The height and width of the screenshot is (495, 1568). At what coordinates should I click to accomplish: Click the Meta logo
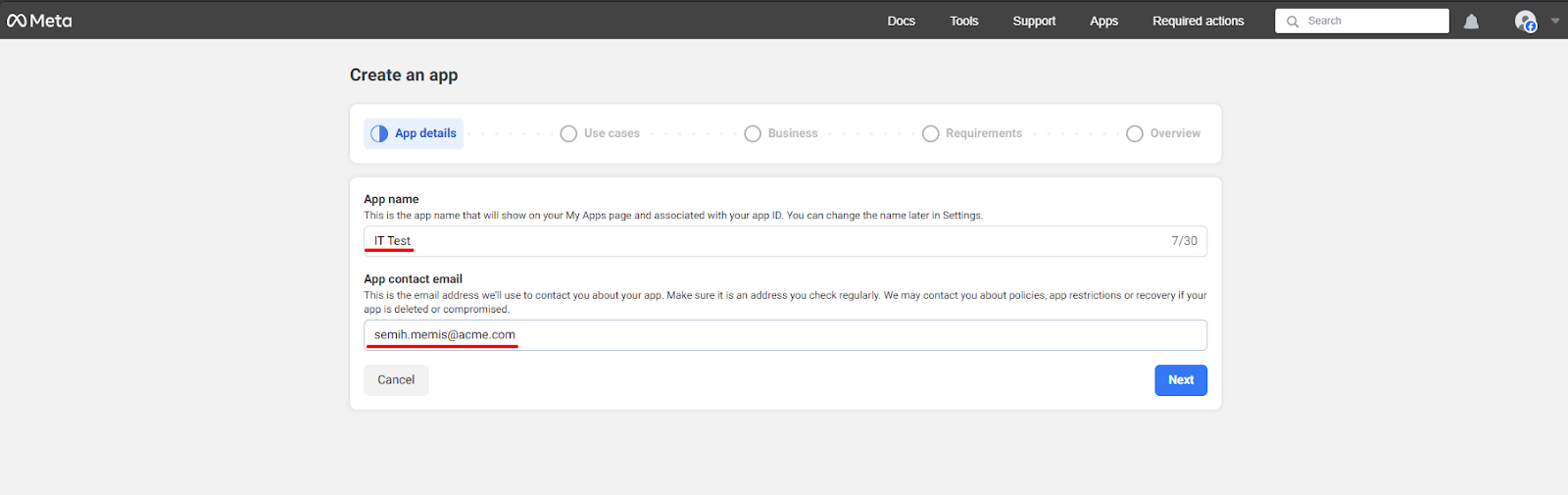tap(39, 21)
